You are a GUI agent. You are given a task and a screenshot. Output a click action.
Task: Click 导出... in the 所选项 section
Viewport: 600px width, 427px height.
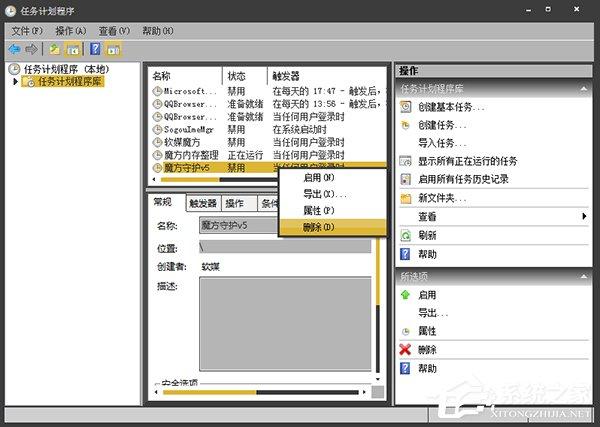coord(433,313)
